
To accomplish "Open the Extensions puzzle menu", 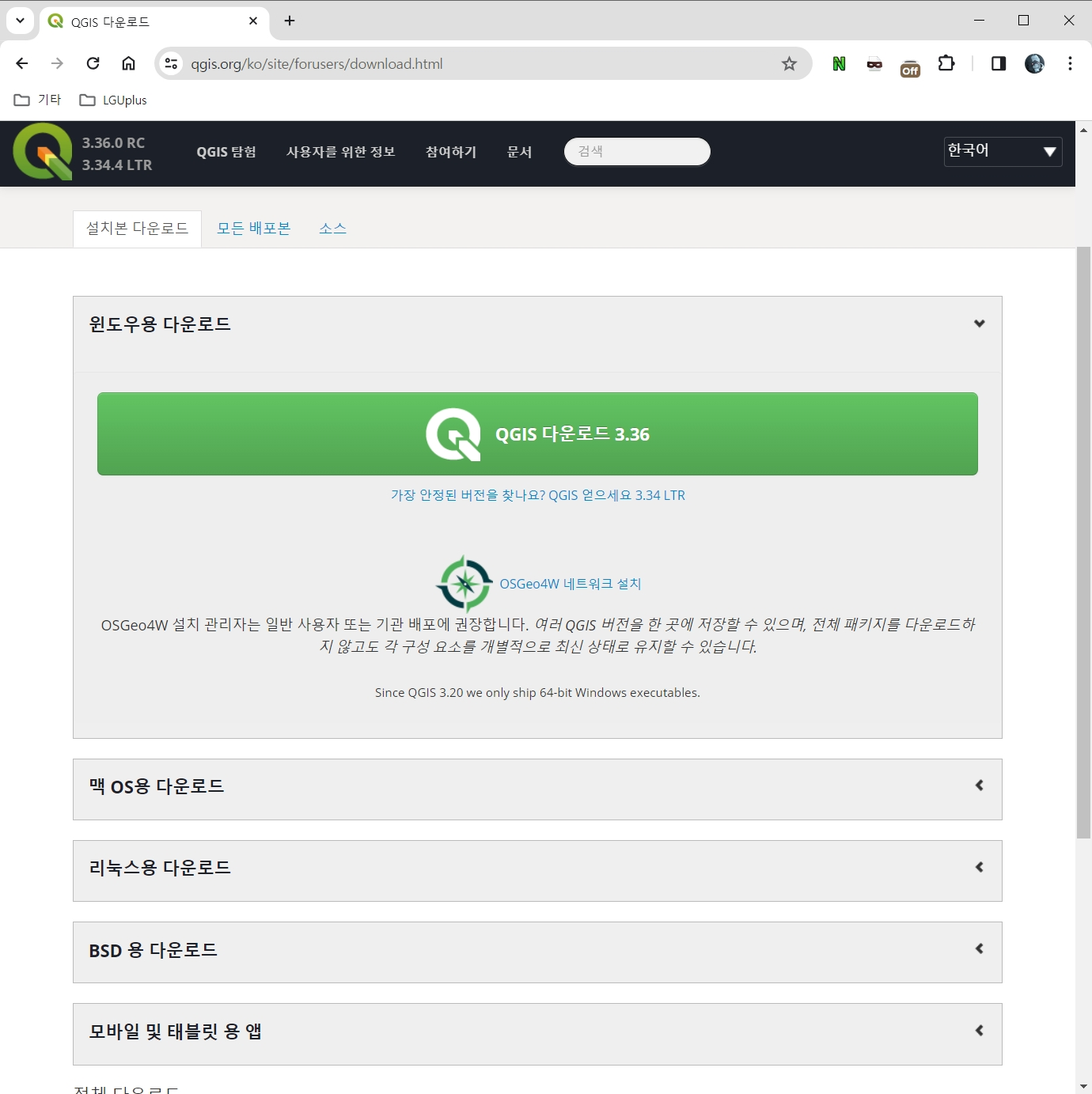I will pyautogui.click(x=946, y=63).
